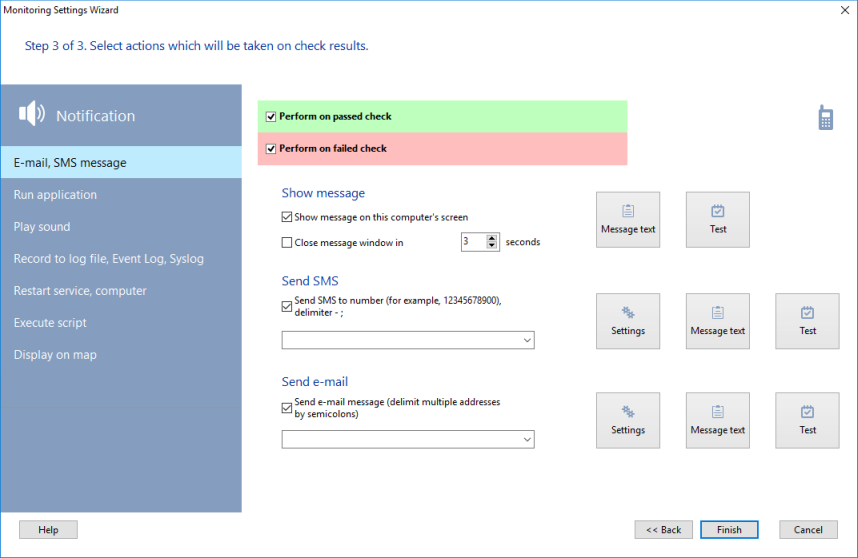This screenshot has height=558, width=858.
Task: Expand the e-mail address dropdown
Action: [x=527, y=440]
